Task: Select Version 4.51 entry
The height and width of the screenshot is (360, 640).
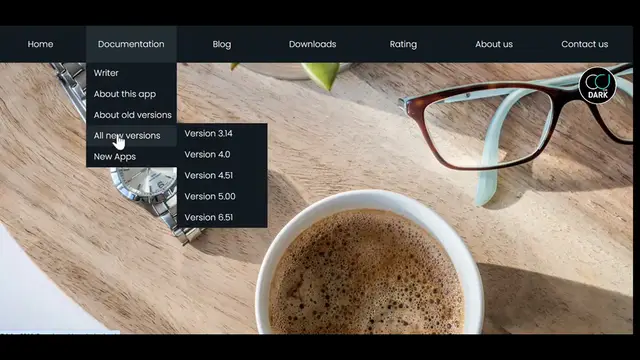Action: pyautogui.click(x=222, y=176)
